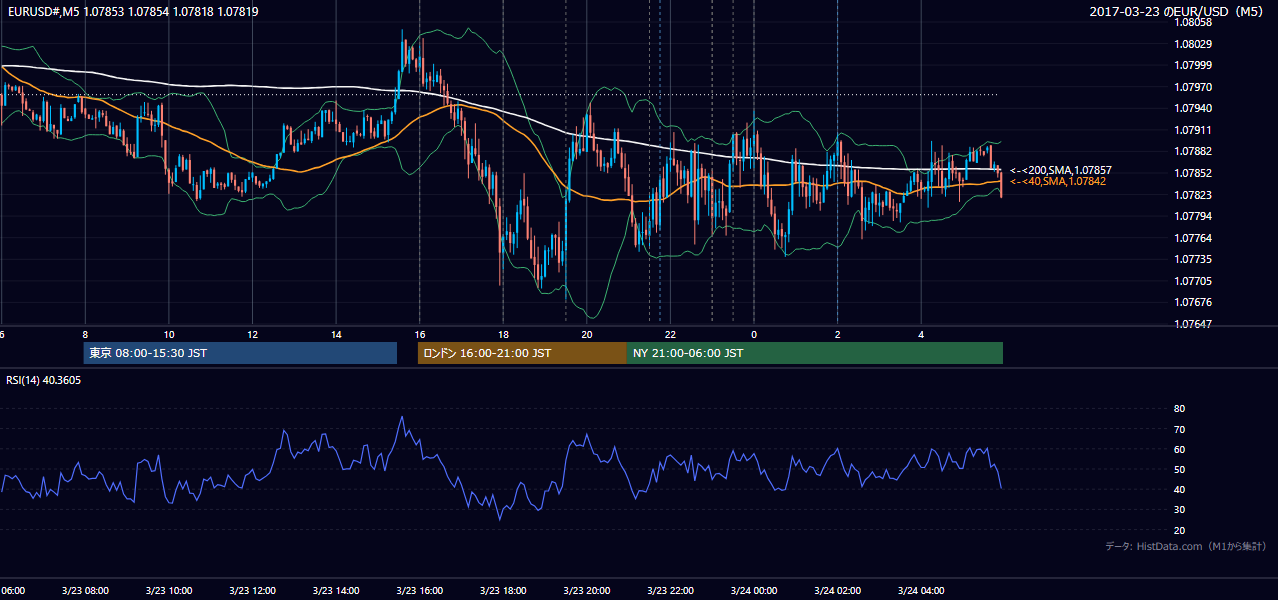This screenshot has width=1278, height=600.
Task: Click price axis label 1.07940
Action: coord(1193,108)
